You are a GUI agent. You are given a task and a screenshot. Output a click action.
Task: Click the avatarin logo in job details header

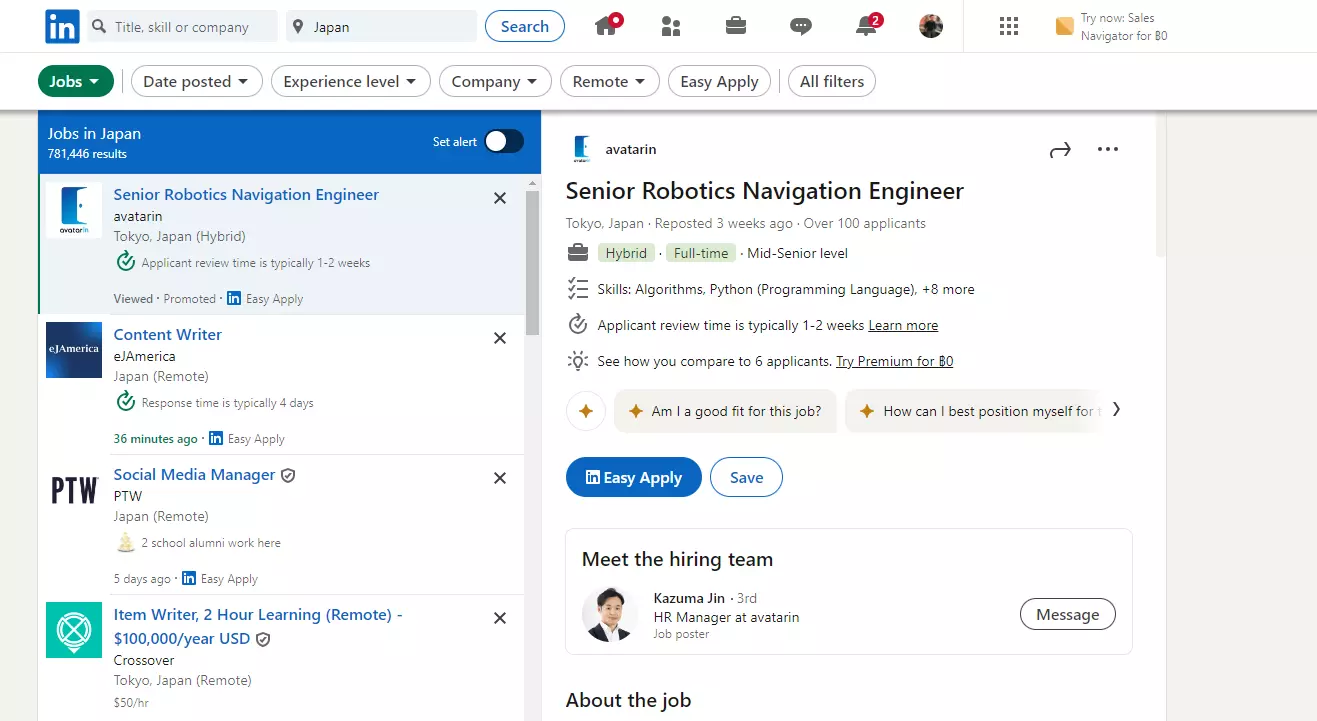click(582, 150)
